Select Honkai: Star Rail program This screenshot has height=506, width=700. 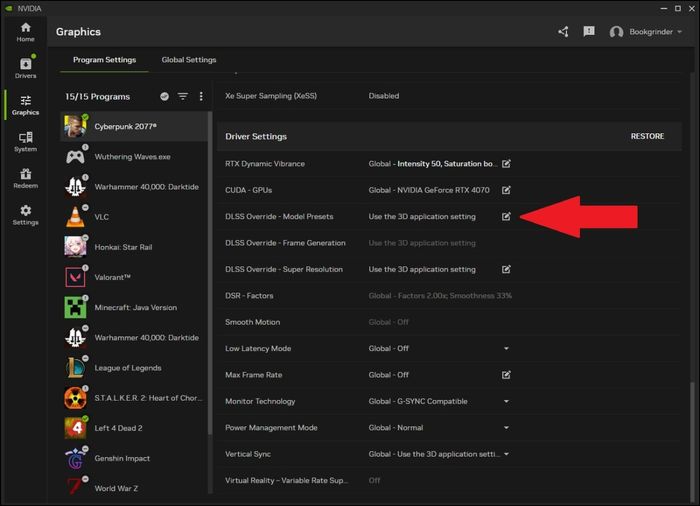tap(133, 247)
